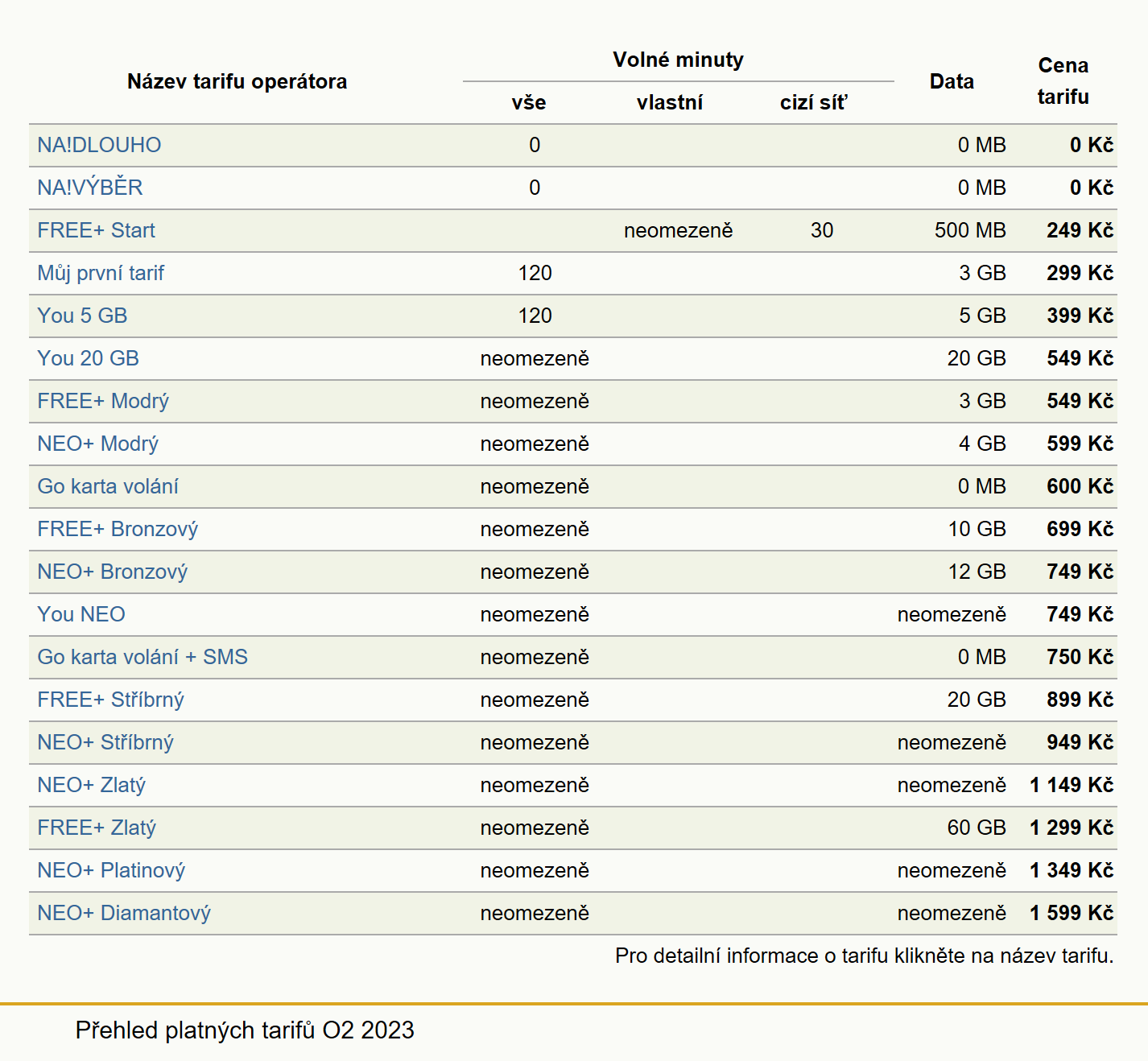Open the Můj první tarif link
The width and height of the screenshot is (1148, 1061).
click(101, 273)
